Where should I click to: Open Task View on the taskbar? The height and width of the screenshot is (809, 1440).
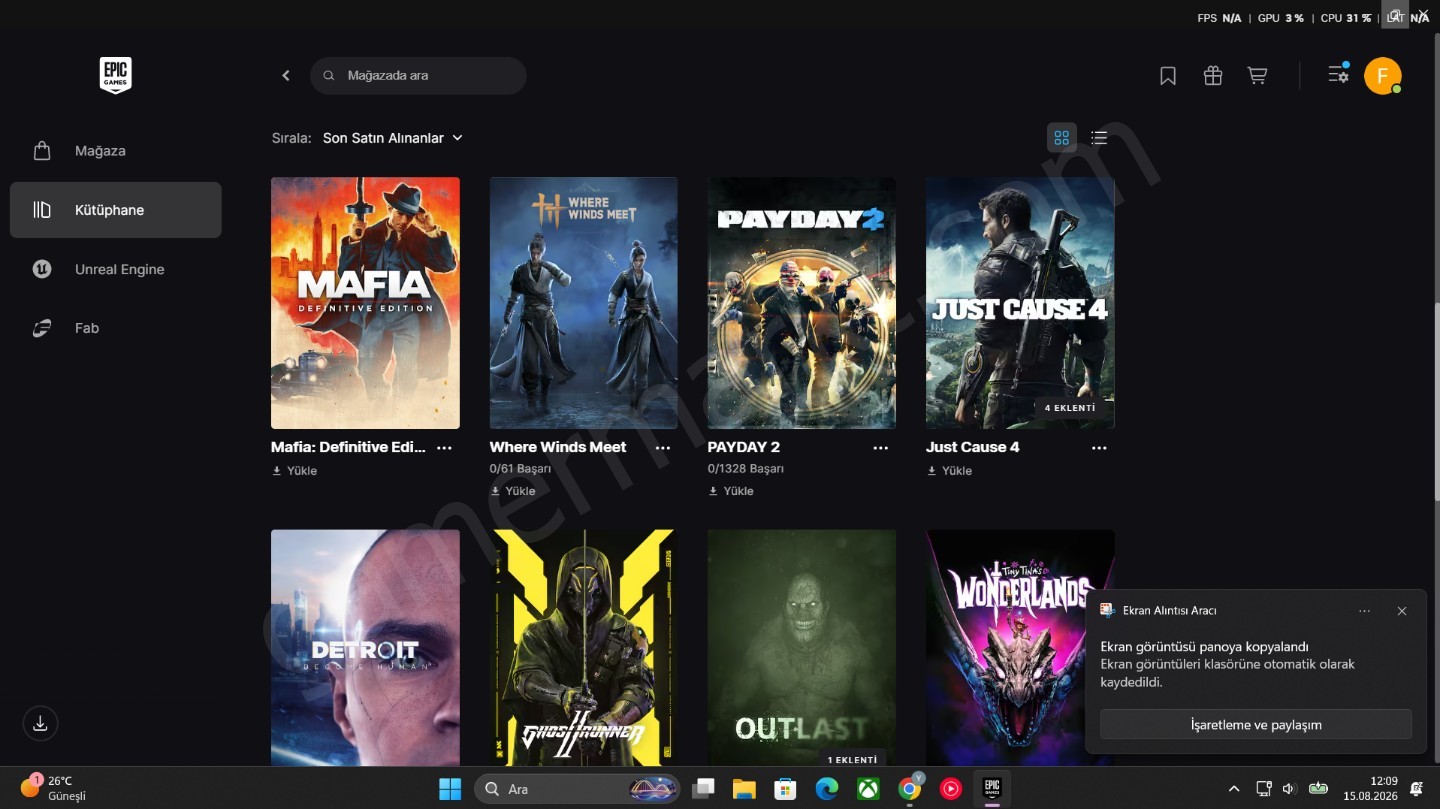point(704,789)
